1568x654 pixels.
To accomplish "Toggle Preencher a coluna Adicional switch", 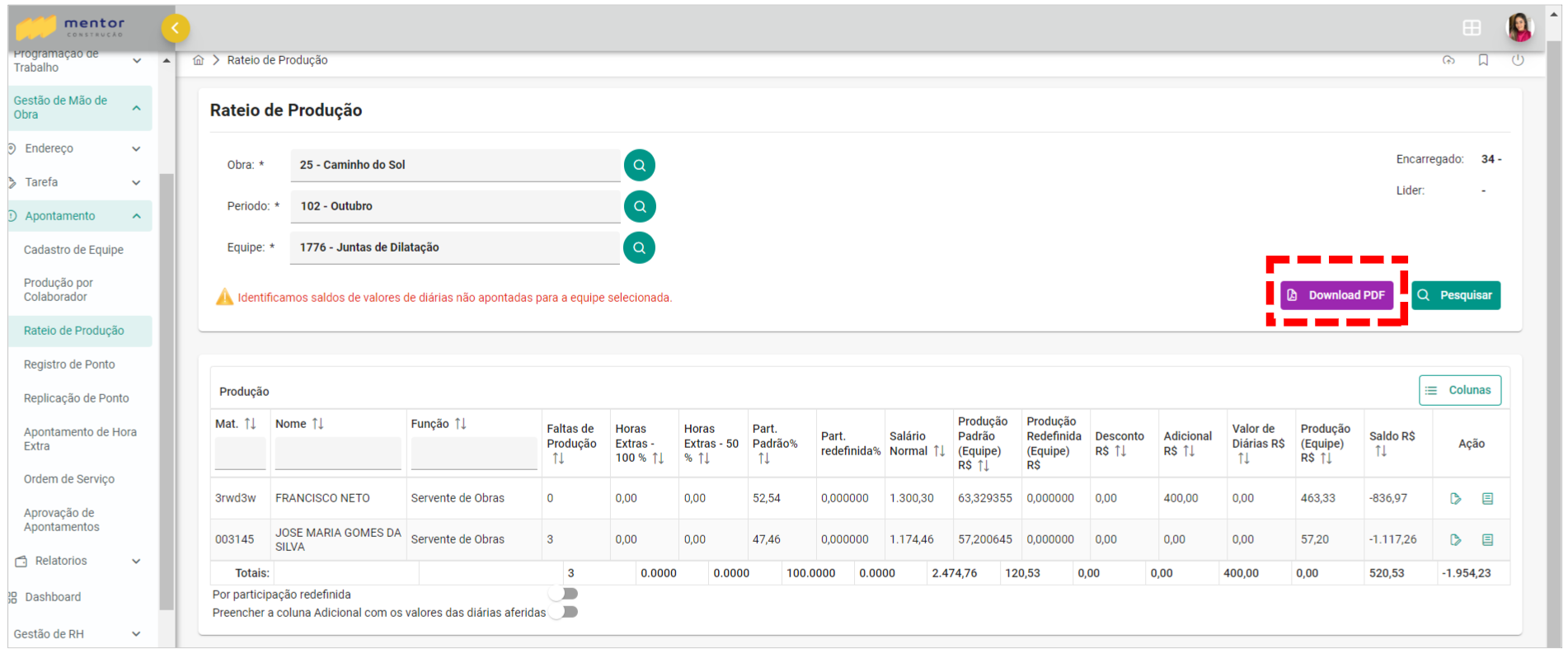I will click(x=565, y=612).
